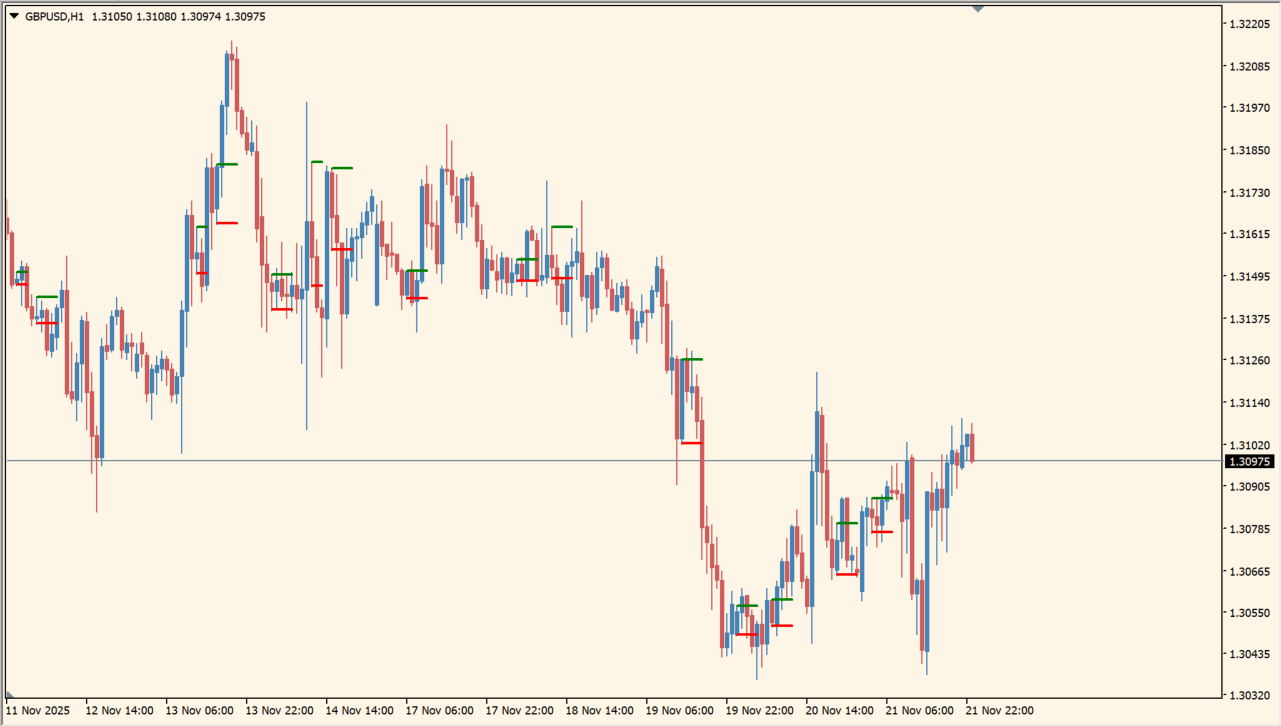Image resolution: width=1281 pixels, height=726 pixels.
Task: Click the chart shift triangle at top
Action: click(x=978, y=8)
